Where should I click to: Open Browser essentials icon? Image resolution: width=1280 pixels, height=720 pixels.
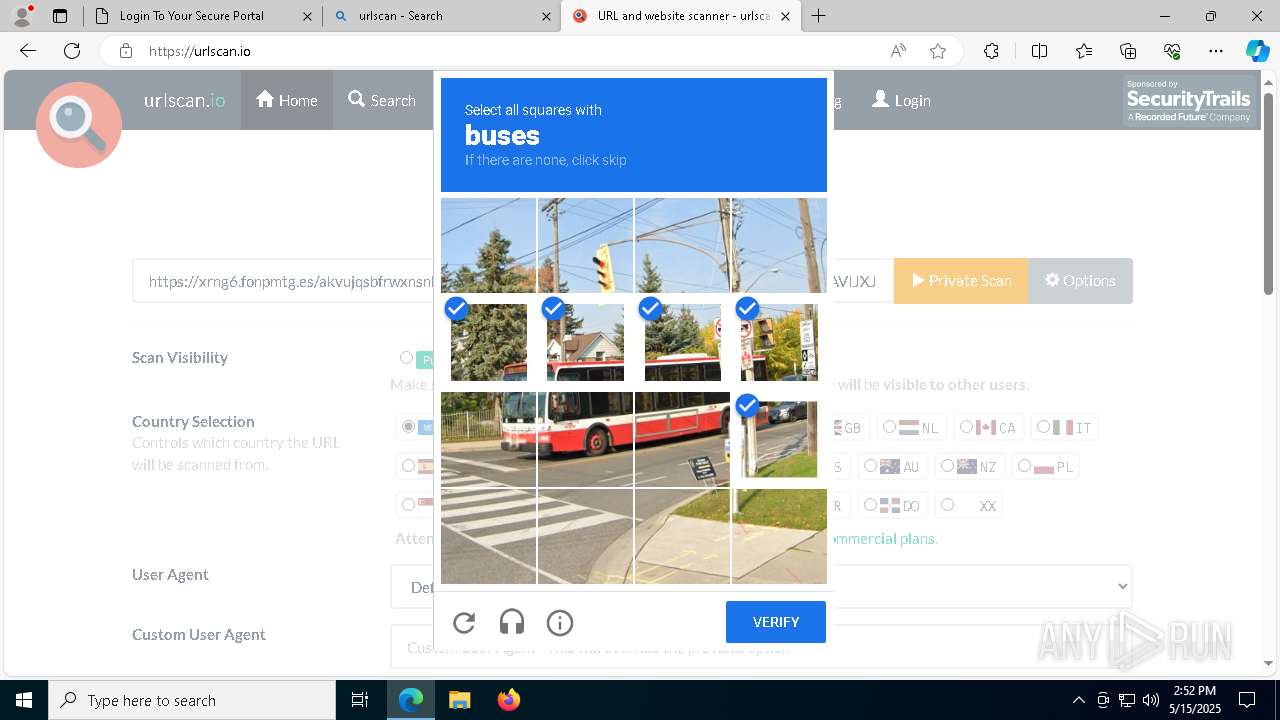click(x=1172, y=51)
